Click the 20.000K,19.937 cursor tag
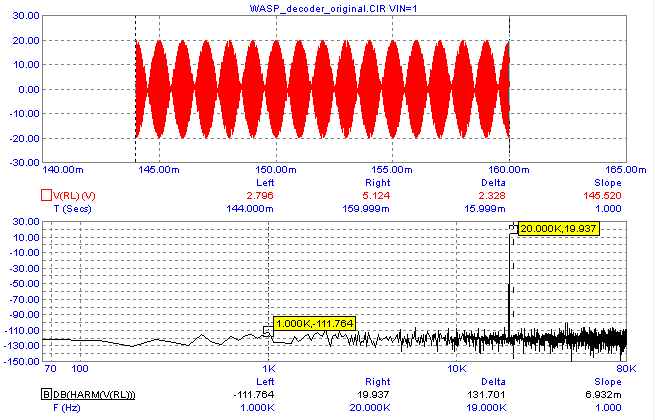This screenshot has width=655, height=420. pyautogui.click(x=559, y=229)
